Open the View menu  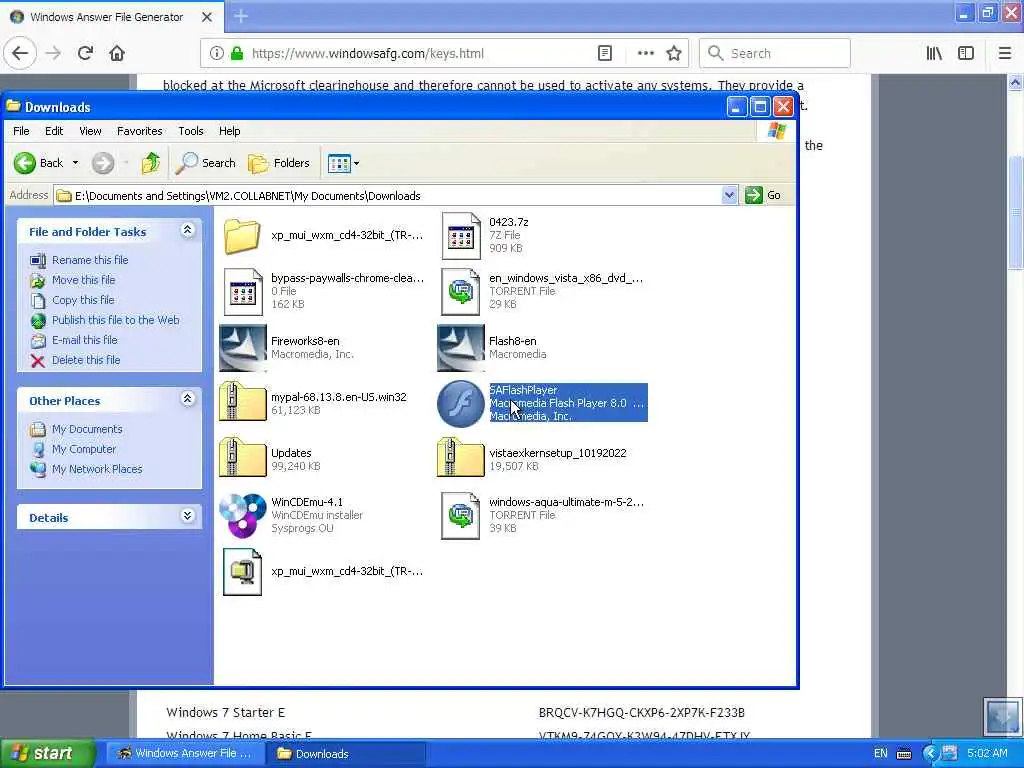(x=90, y=131)
